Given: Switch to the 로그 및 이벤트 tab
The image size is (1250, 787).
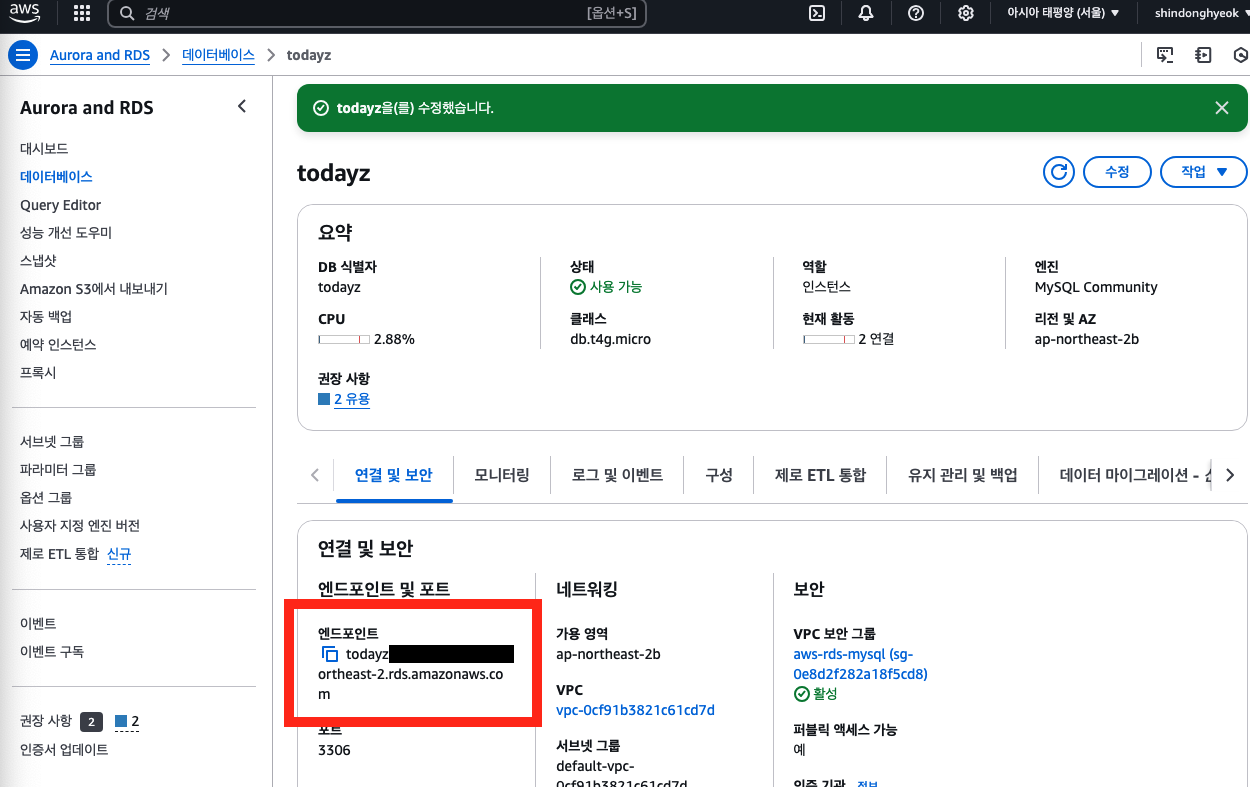Looking at the screenshot, I should 617,475.
